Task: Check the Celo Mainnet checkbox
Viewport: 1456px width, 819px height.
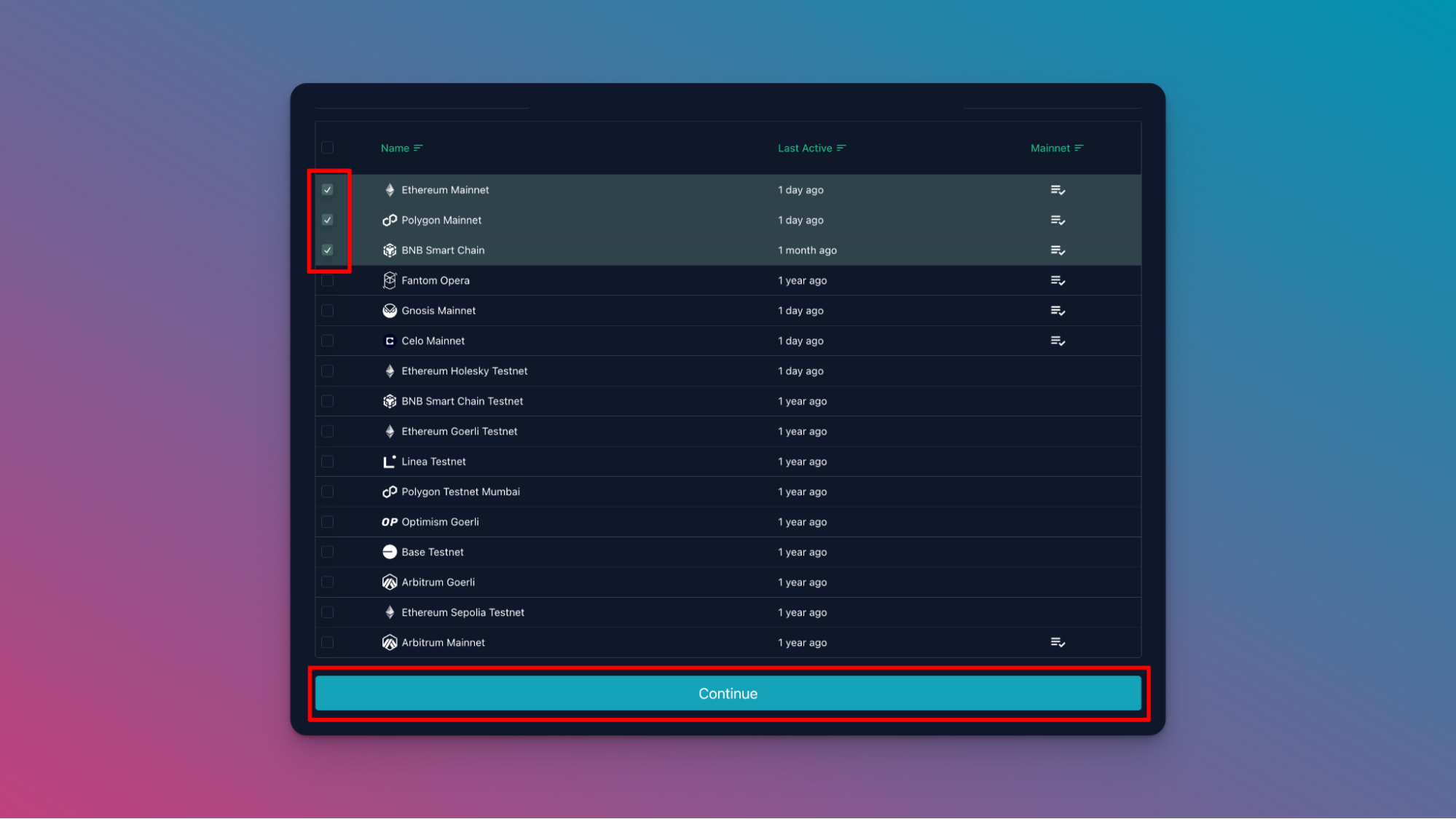Action: coord(328,341)
